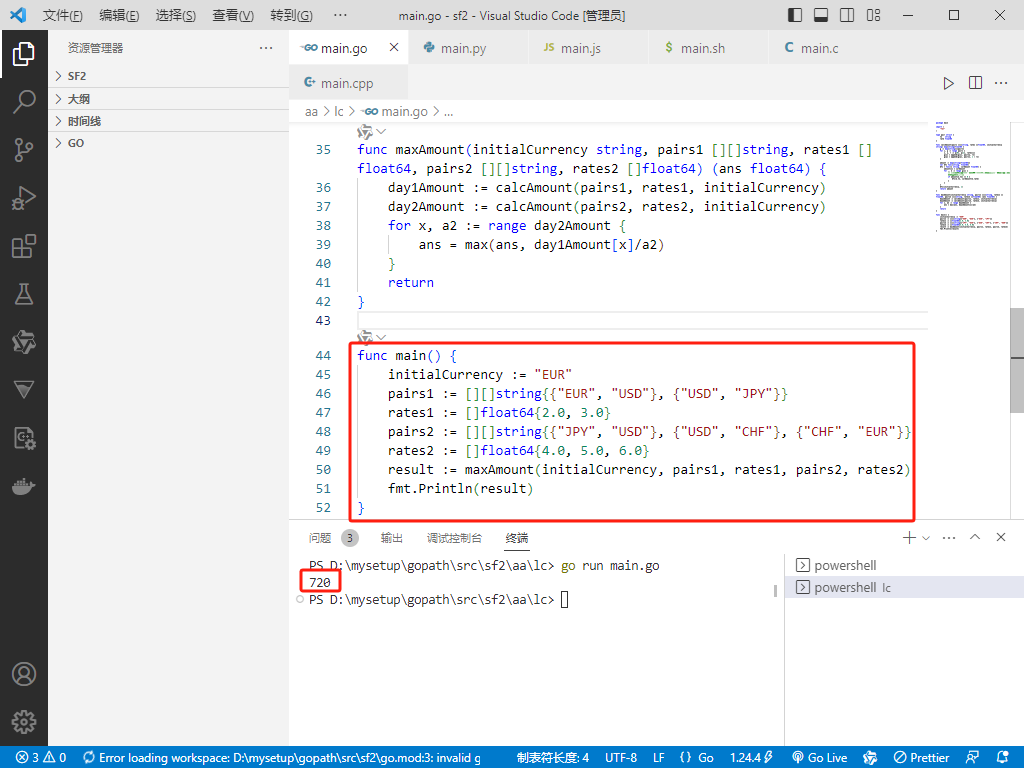Image resolution: width=1024 pixels, height=768 pixels.
Task: Open notifications bell in status bar
Action: tap(1003, 758)
